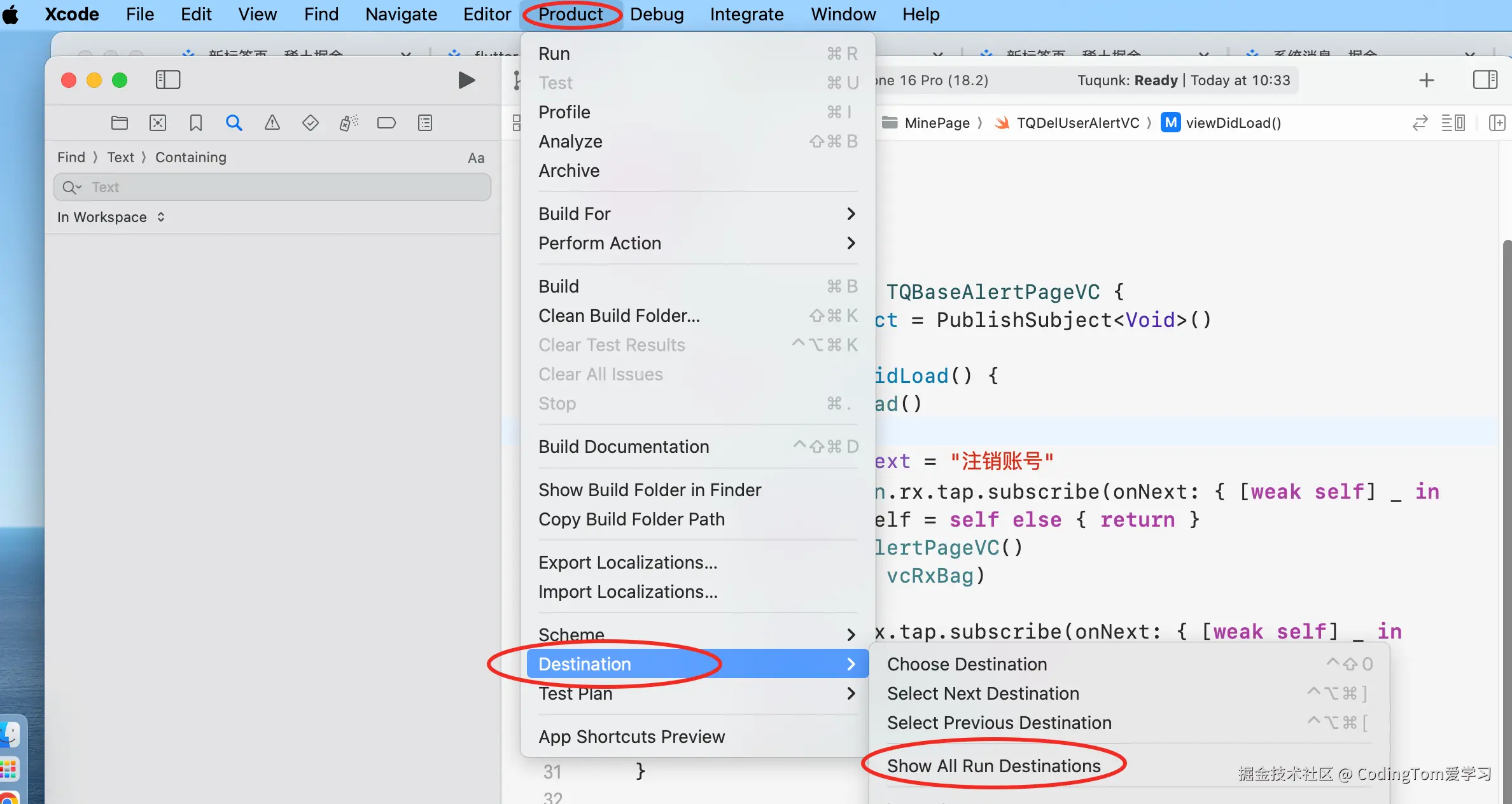Open the Issue navigator warning icon
The image size is (1512, 804).
pos(272,123)
